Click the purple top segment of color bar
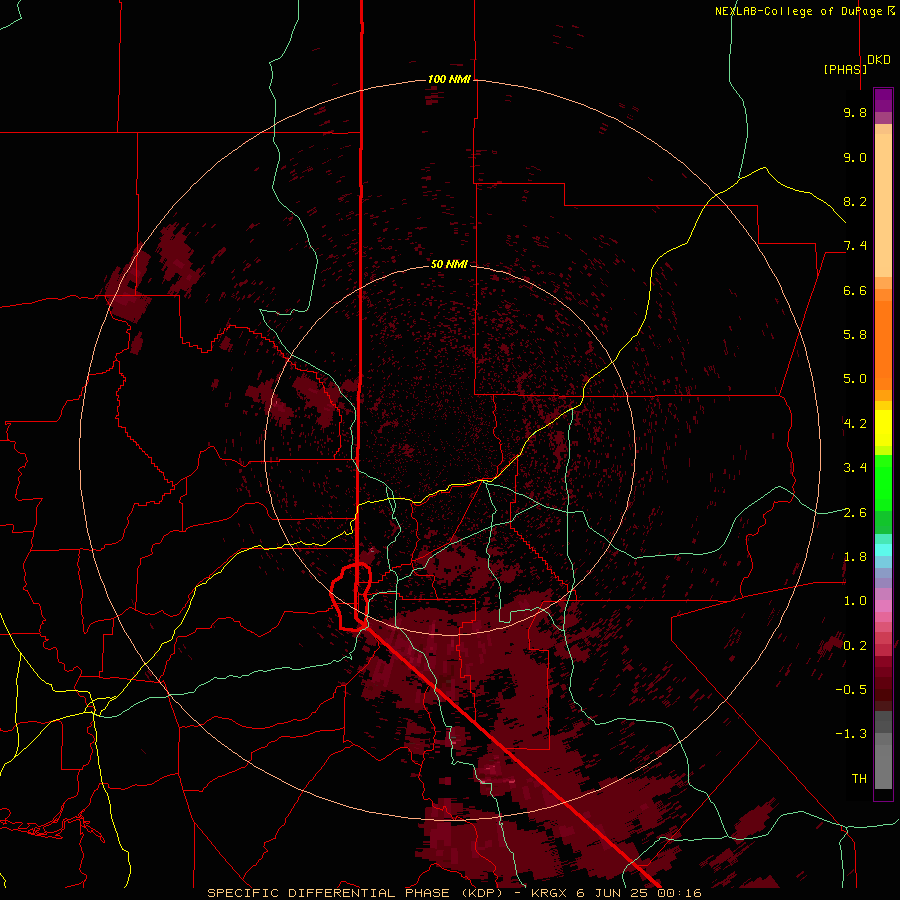The width and height of the screenshot is (900, 900). click(x=883, y=100)
